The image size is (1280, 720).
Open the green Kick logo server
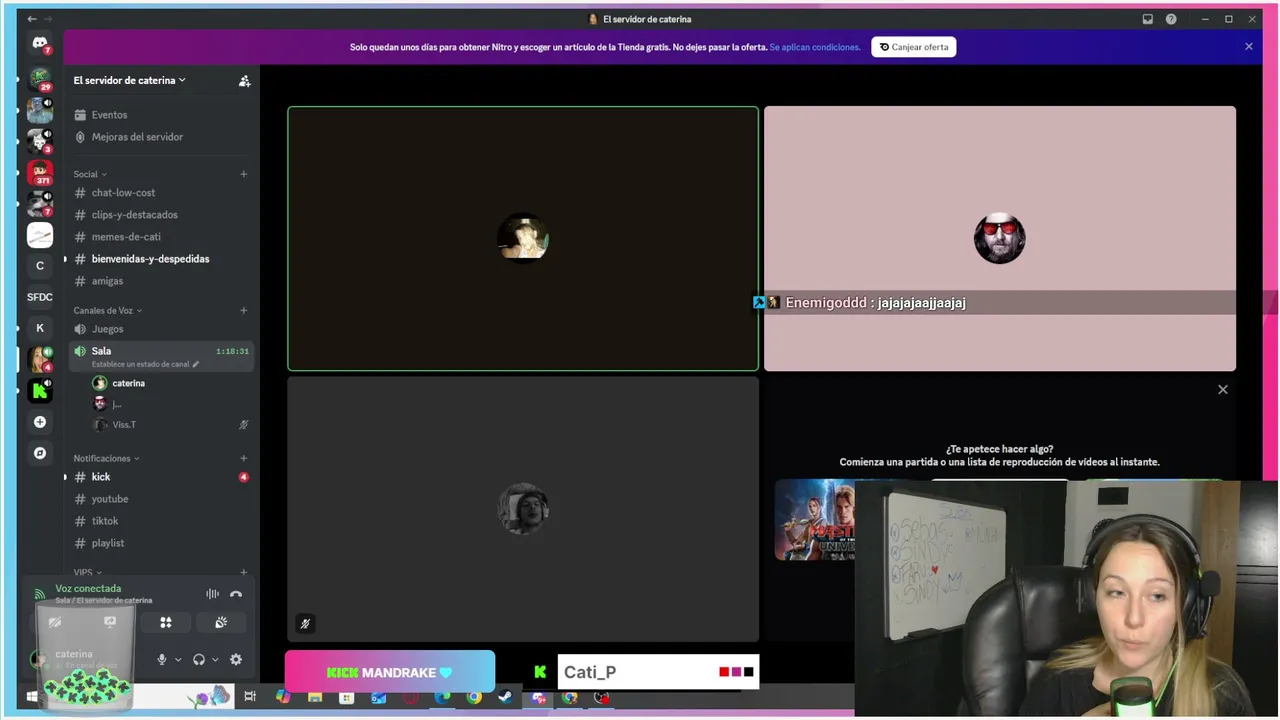(x=40, y=390)
